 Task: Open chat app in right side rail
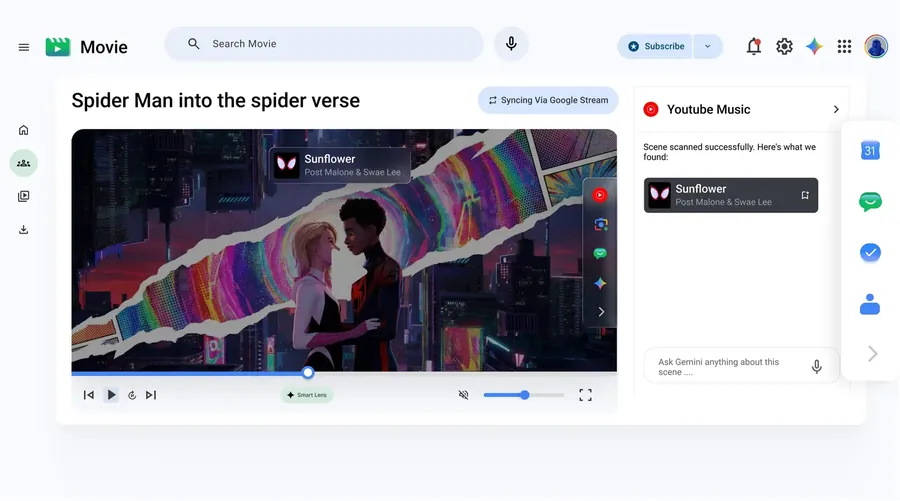(x=870, y=201)
